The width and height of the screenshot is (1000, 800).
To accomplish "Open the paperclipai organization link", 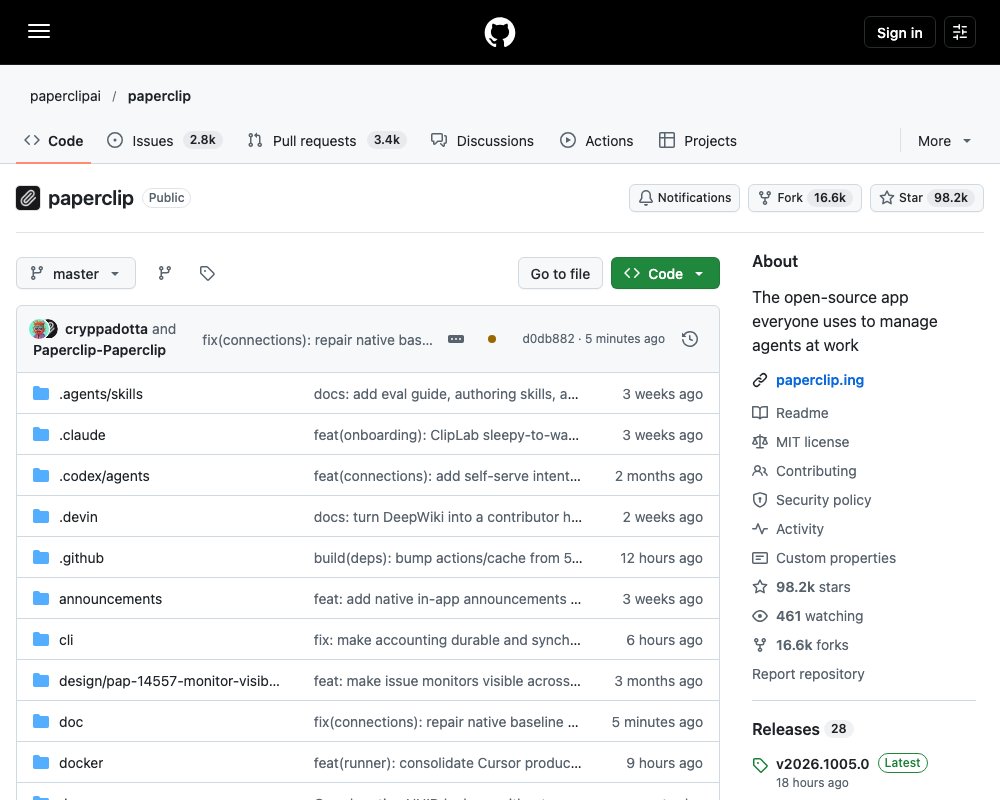I will (x=65, y=96).
